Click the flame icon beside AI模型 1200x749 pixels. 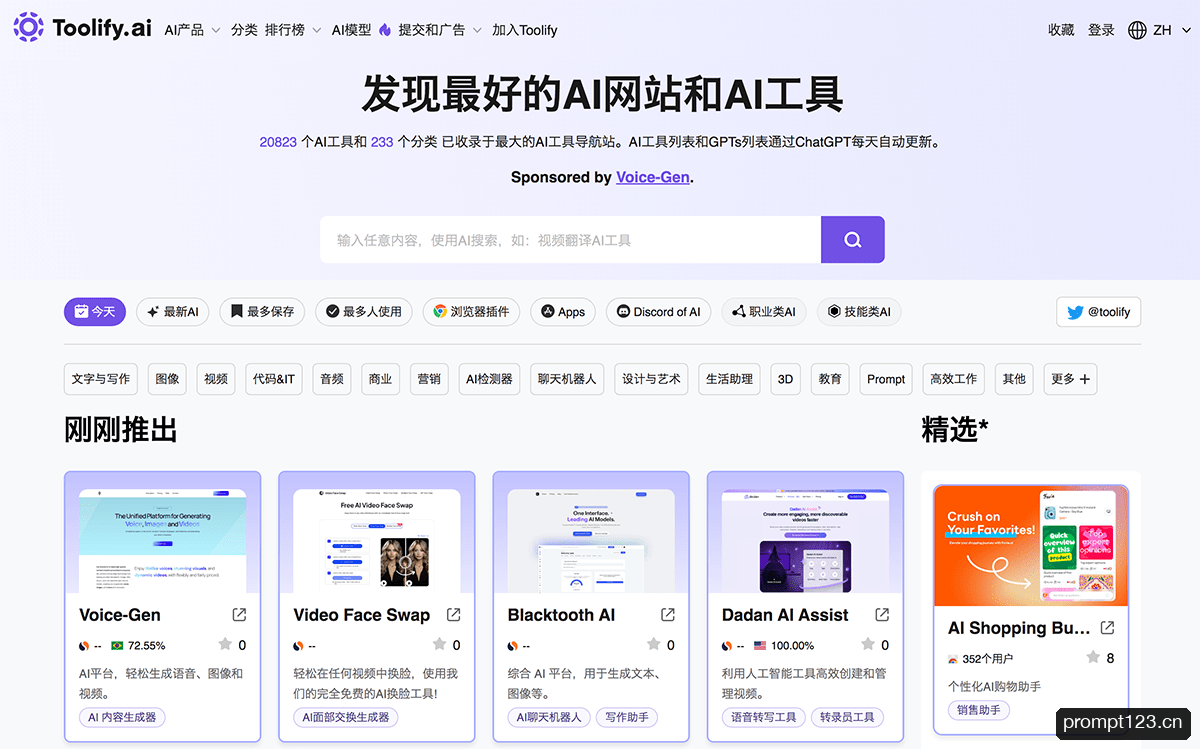click(x=384, y=30)
